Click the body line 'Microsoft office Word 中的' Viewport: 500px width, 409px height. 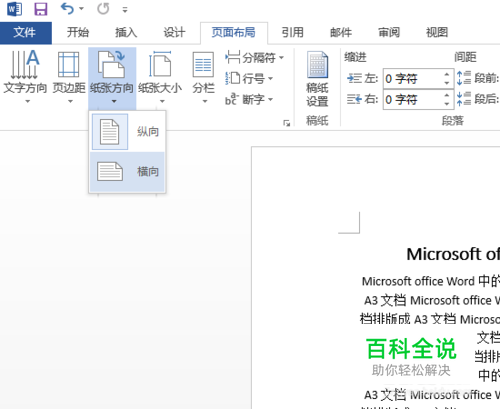coord(431,281)
